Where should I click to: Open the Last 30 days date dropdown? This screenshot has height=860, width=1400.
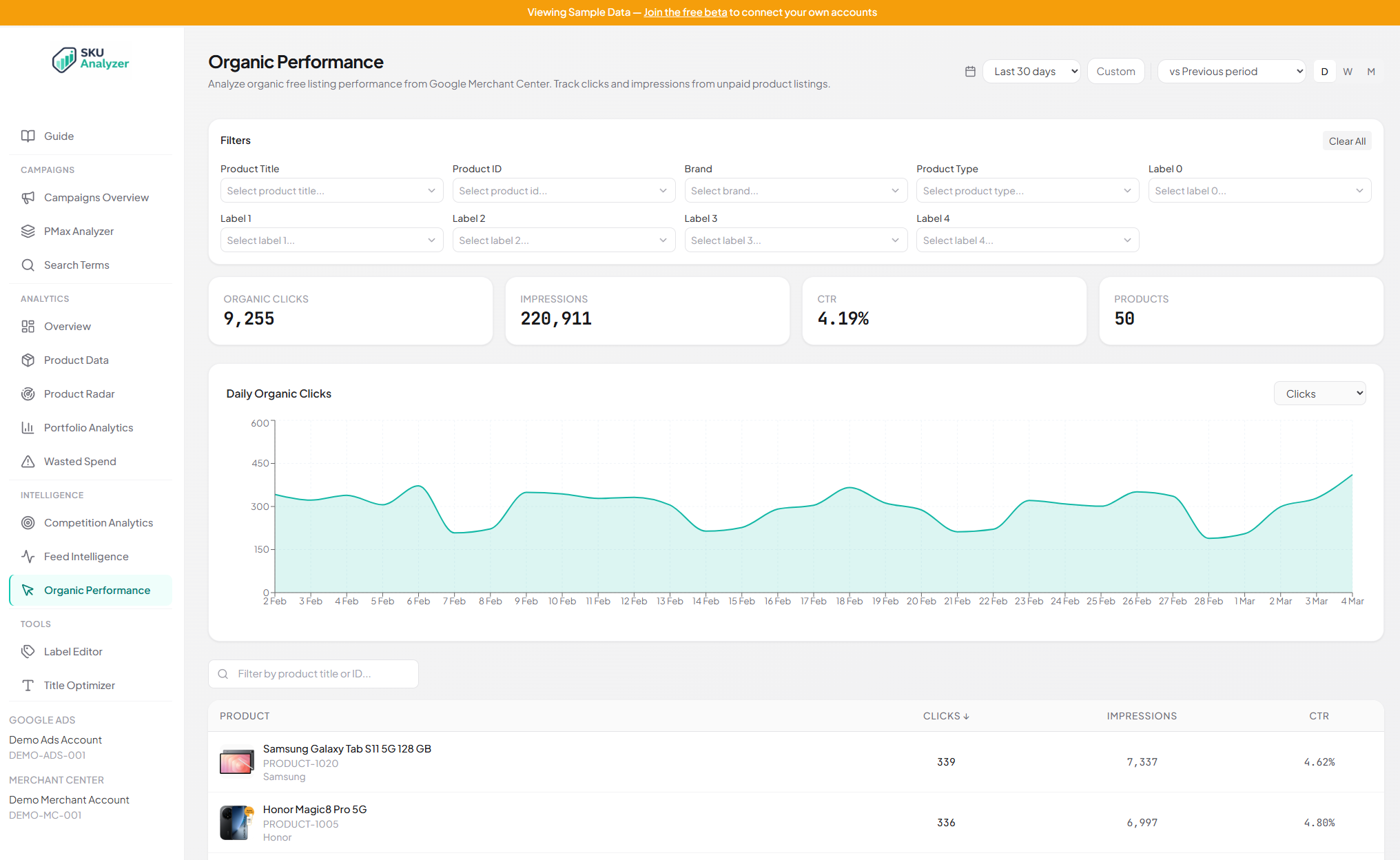coord(1031,71)
